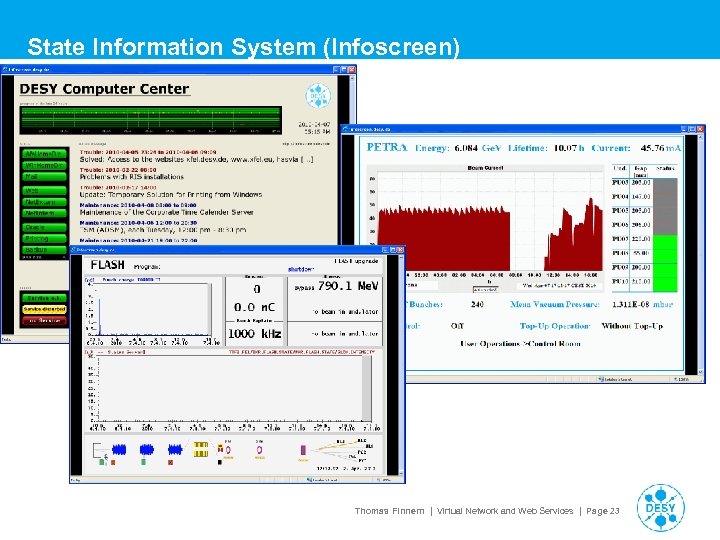Close the DESY Computer Center browser window
This screenshot has height=540, width=720.
click(x=352, y=69)
